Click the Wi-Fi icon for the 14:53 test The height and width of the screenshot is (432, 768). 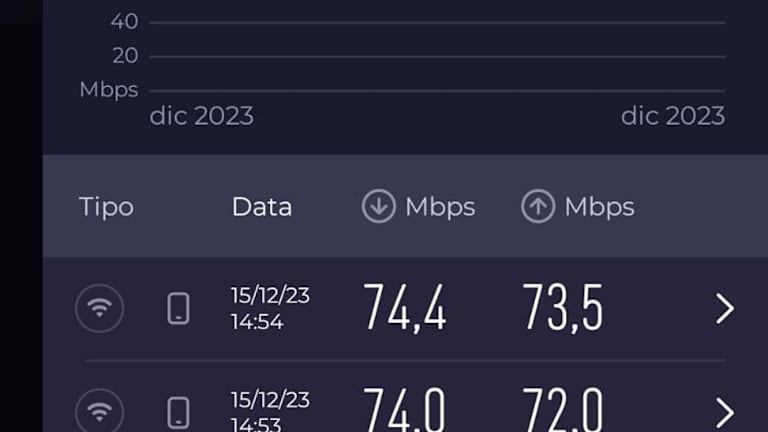(99, 411)
